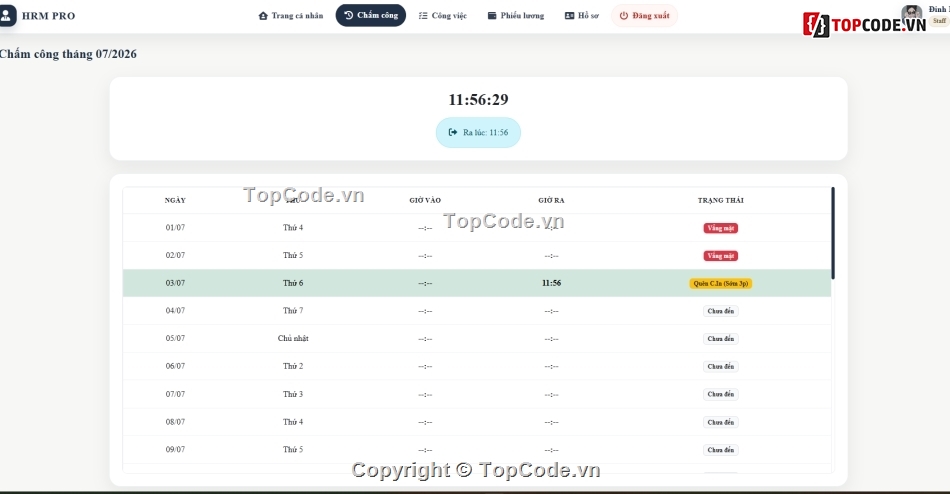Select the 08/07 date cell
The image size is (950, 494).
(175, 422)
